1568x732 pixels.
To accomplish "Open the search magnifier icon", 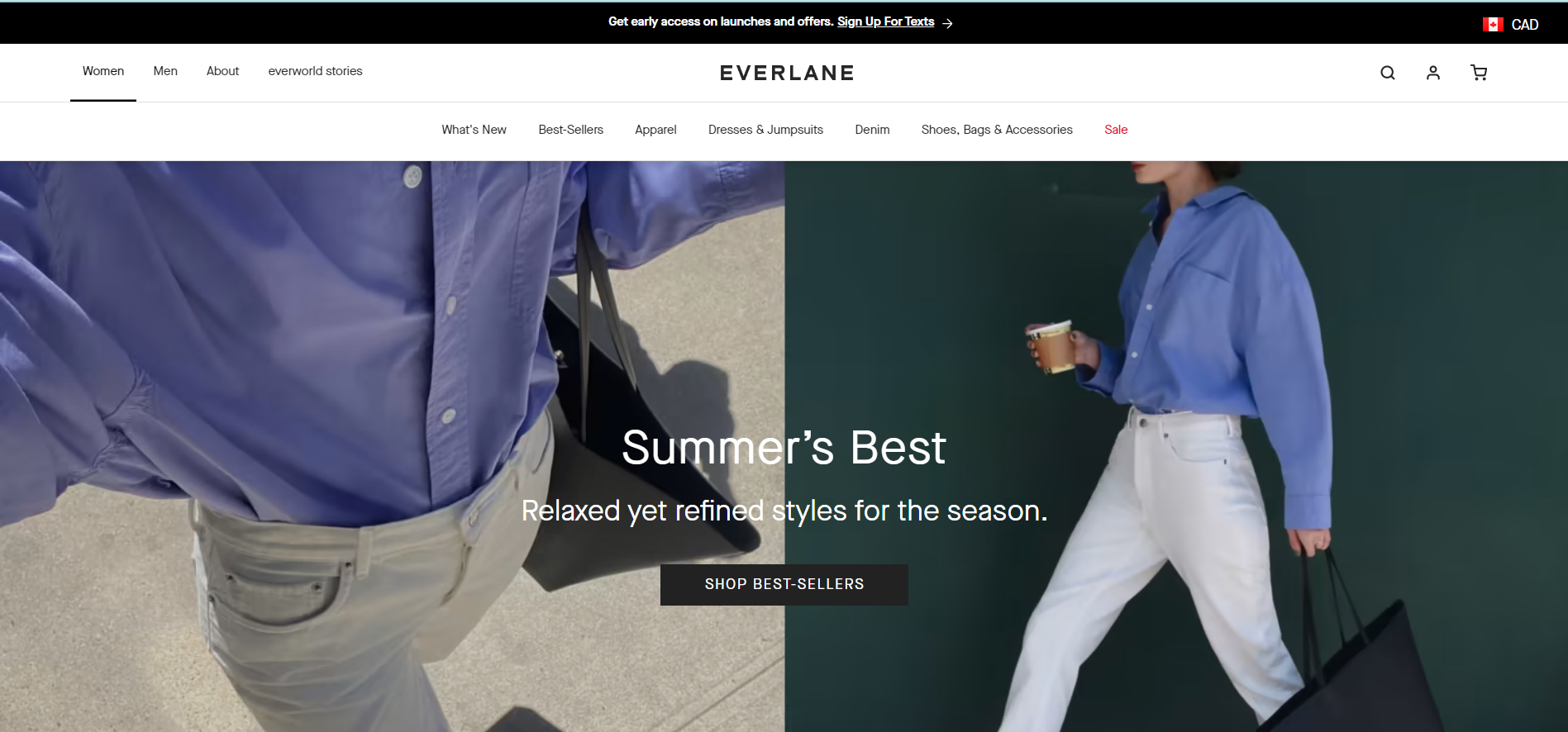I will click(x=1388, y=73).
